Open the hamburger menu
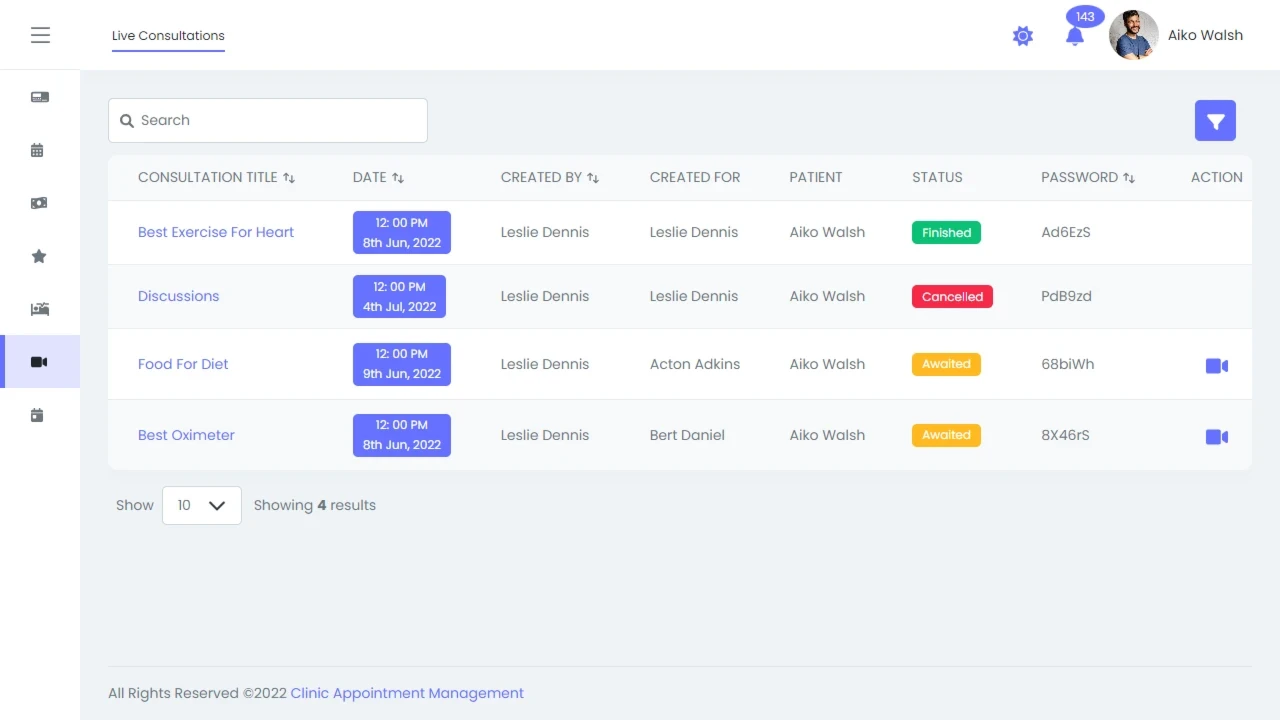The width and height of the screenshot is (1280, 720). tap(40, 36)
